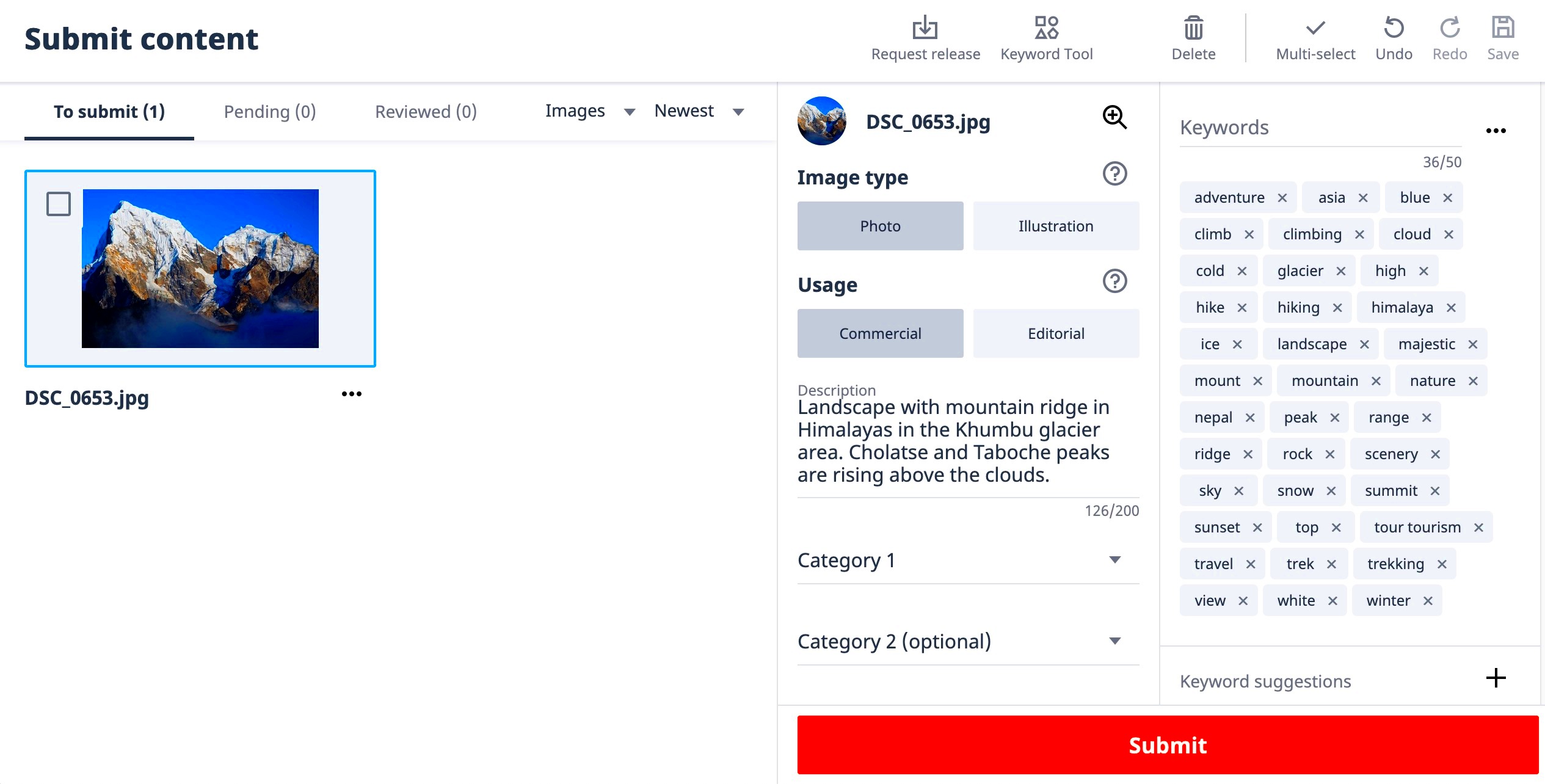
Task: Switch usage to Editorial
Action: pyautogui.click(x=1055, y=333)
